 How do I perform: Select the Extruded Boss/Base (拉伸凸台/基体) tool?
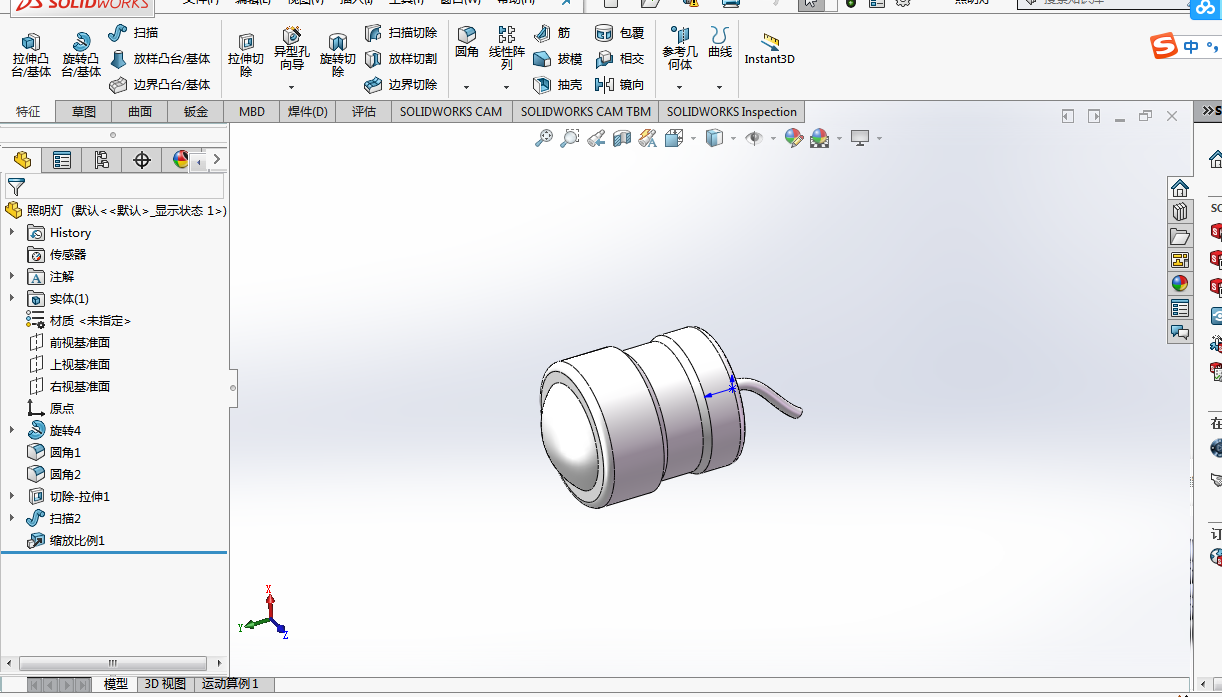[31, 55]
